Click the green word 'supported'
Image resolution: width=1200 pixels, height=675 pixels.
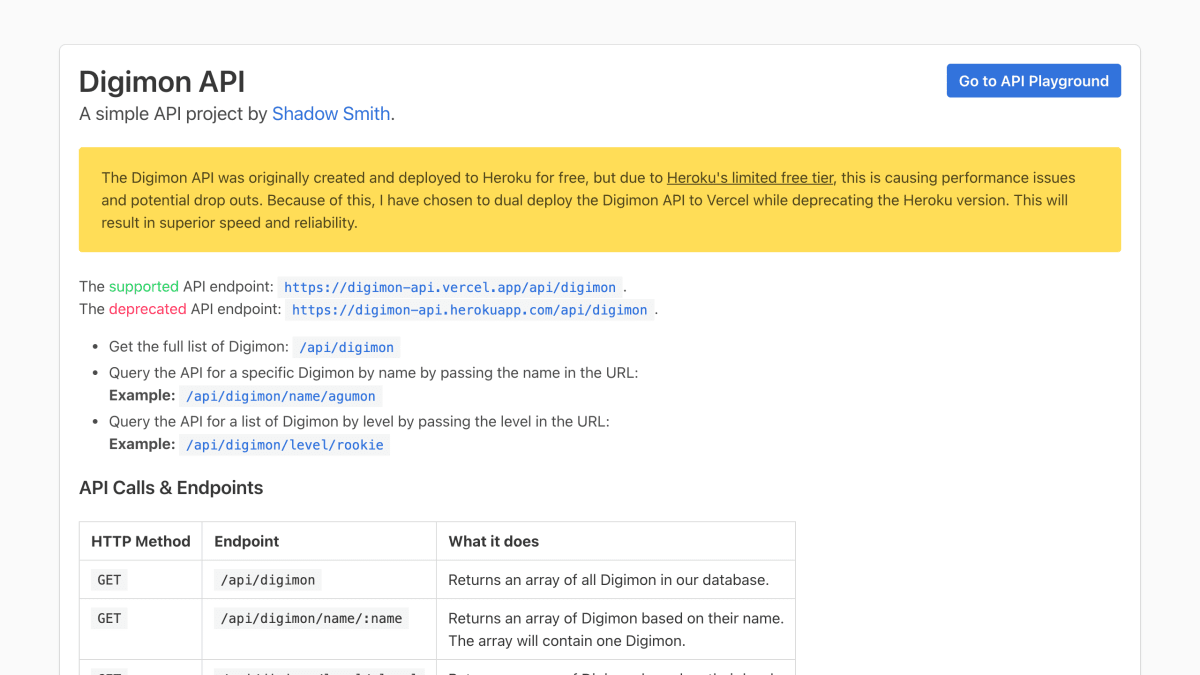[x=144, y=287]
